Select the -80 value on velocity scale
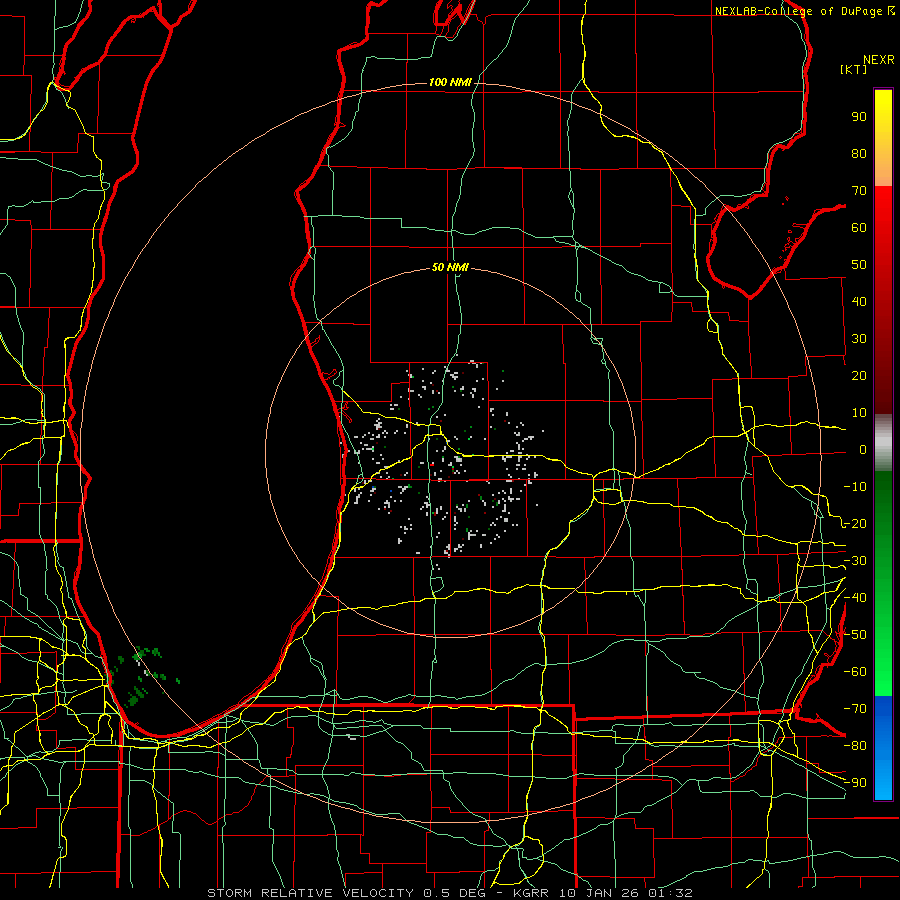This screenshot has height=900, width=900. click(855, 746)
